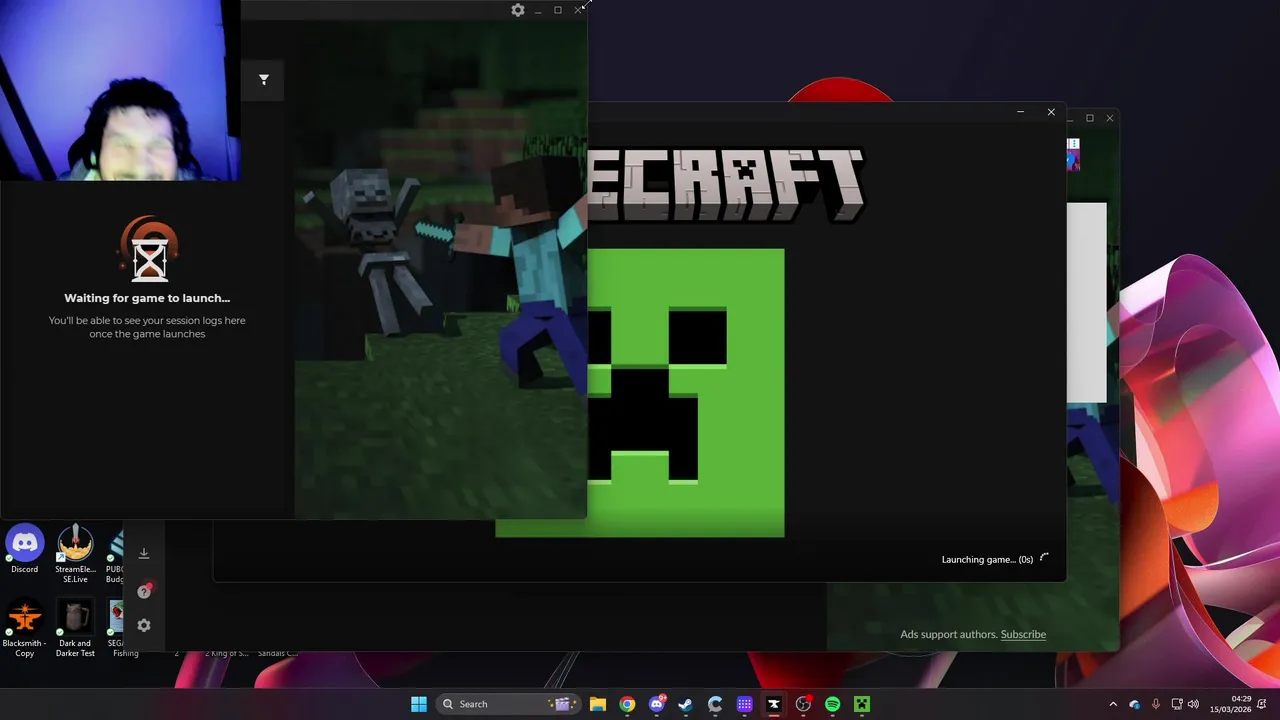The image size is (1280, 720).
Task: Click the 'Waiting for game to launch...' heading
Action: pyautogui.click(x=147, y=298)
